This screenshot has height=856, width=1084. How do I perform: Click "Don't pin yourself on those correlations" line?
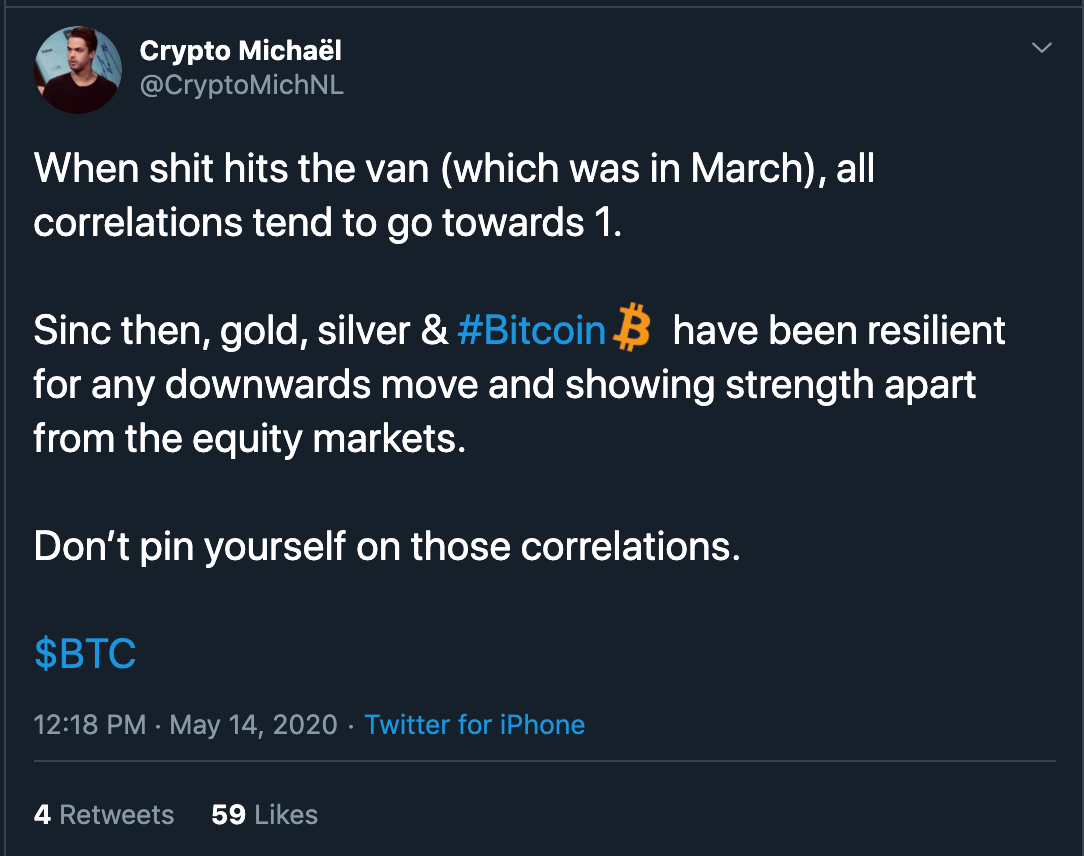pos(387,547)
